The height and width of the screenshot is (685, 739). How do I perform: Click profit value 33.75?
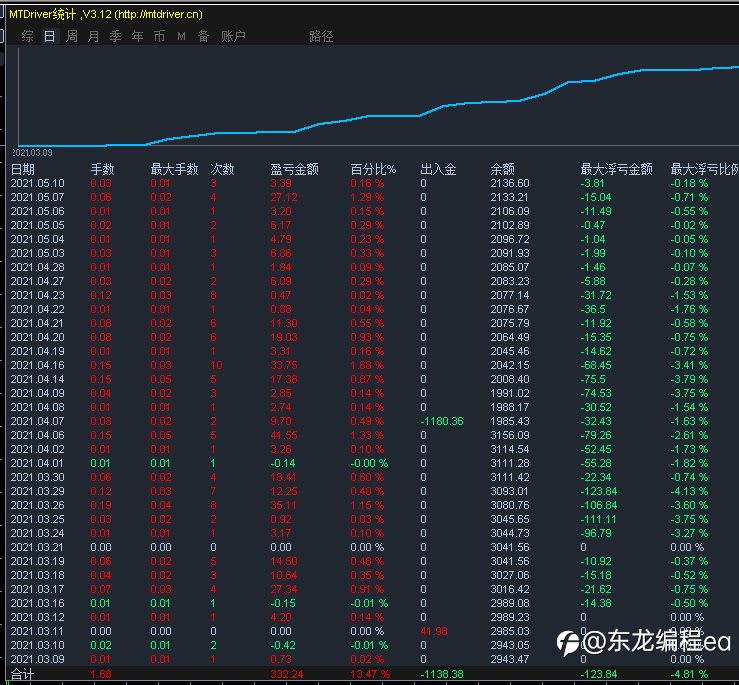(x=284, y=365)
